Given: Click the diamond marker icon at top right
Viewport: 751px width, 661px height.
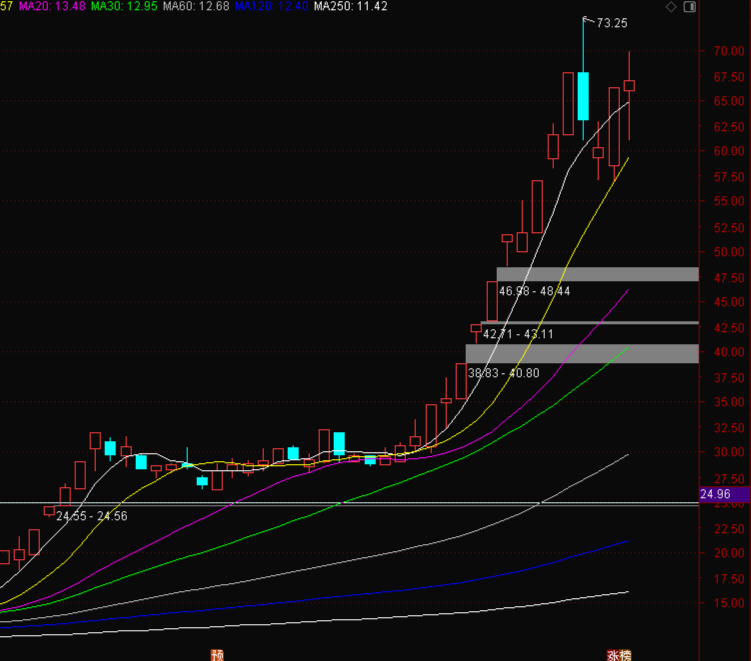Looking at the screenshot, I should [671, 7].
